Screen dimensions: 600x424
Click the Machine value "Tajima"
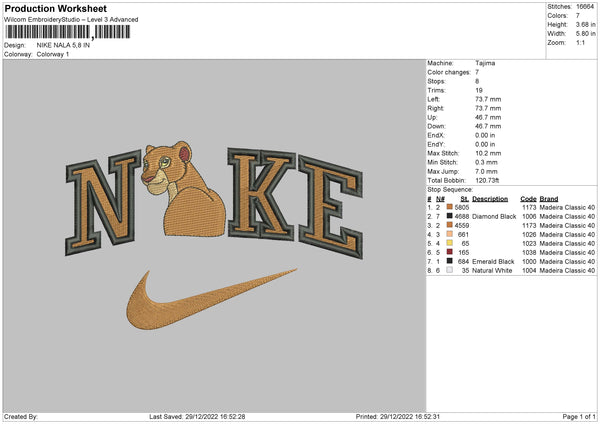(485, 63)
